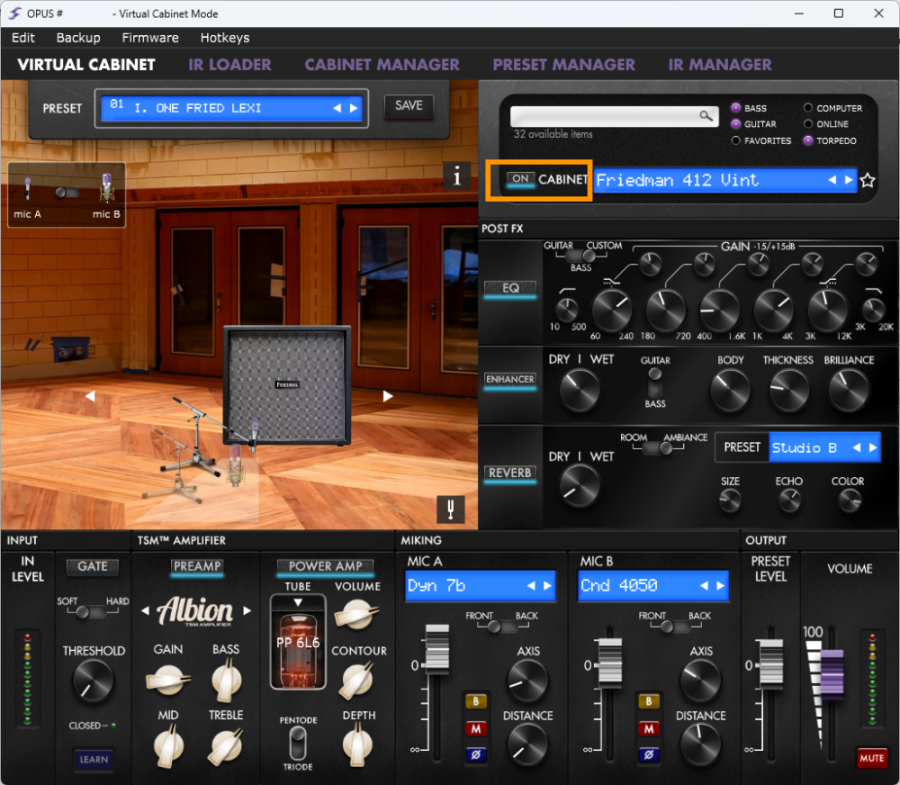Click the preamp TREBLE knob
This screenshot has width=900, height=785.
(226, 746)
